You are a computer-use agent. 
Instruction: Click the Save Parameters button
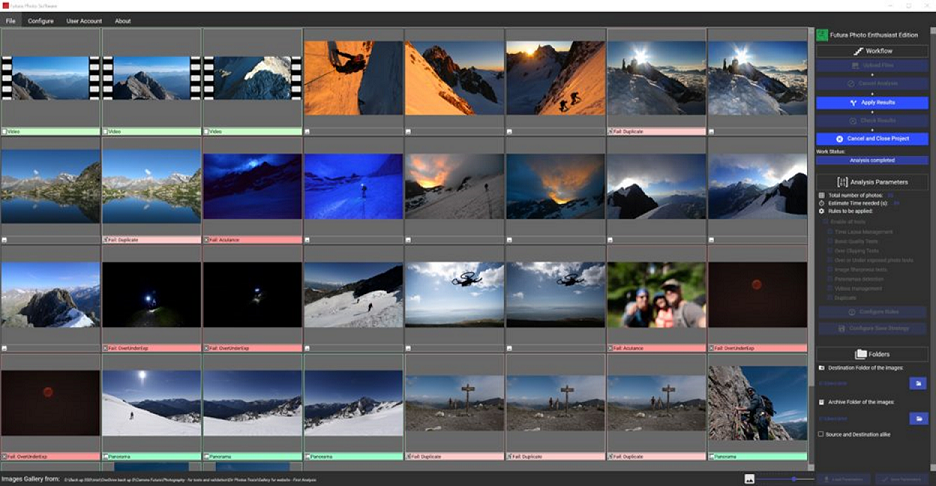point(902,479)
